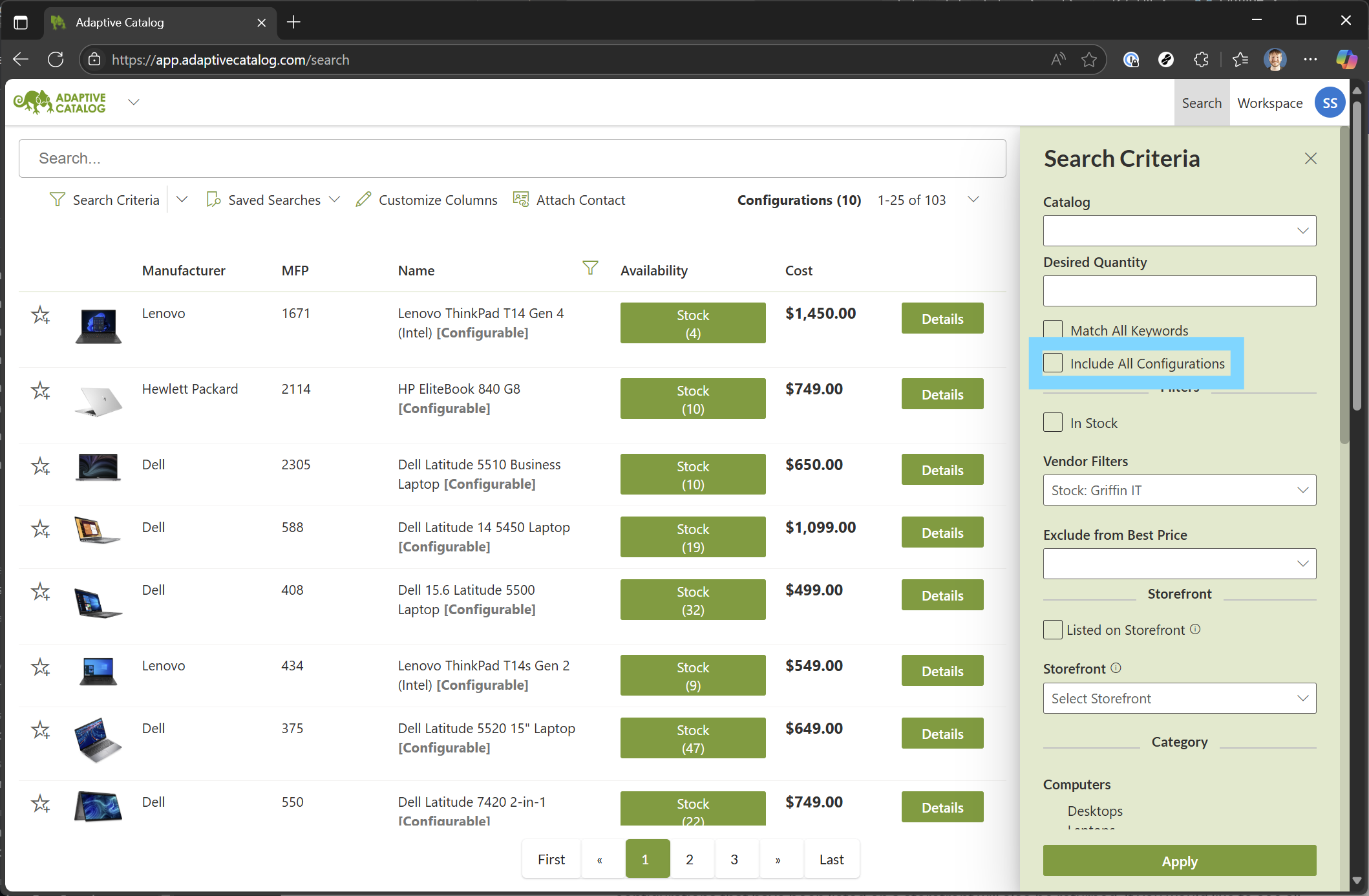1369x896 pixels.
Task: Go to results page 2
Action: coord(690,859)
